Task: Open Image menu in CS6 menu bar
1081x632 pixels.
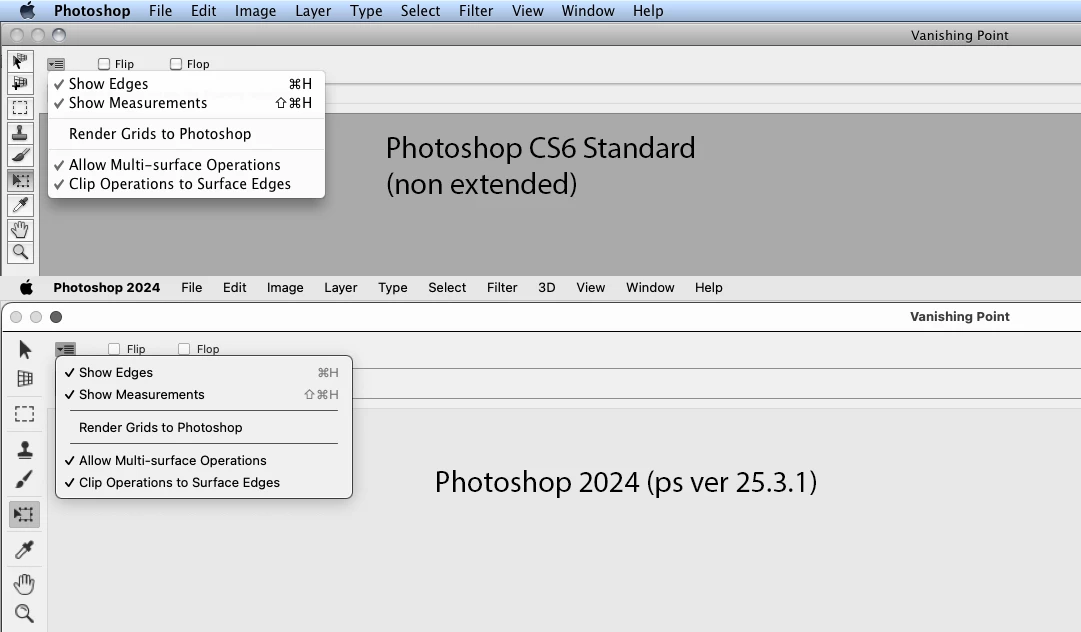Action: (x=255, y=11)
